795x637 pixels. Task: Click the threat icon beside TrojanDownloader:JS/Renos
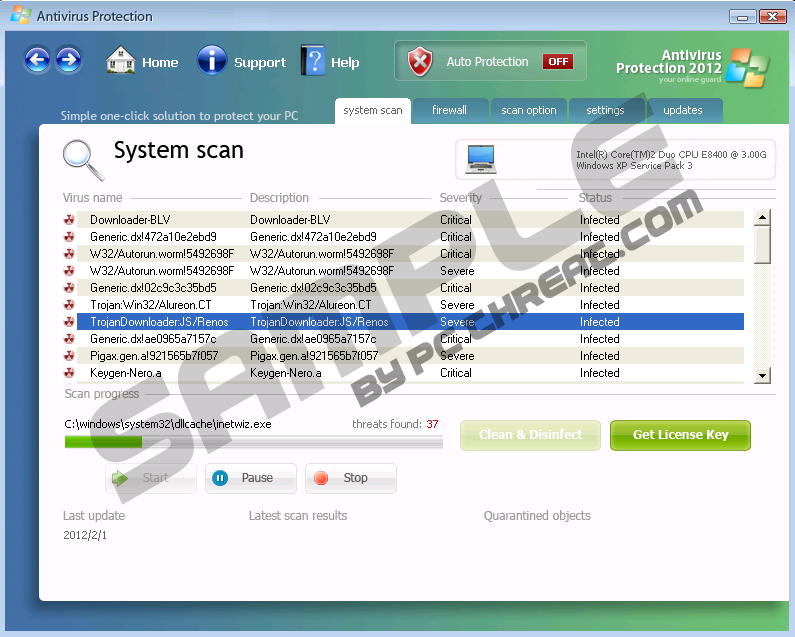click(69, 322)
